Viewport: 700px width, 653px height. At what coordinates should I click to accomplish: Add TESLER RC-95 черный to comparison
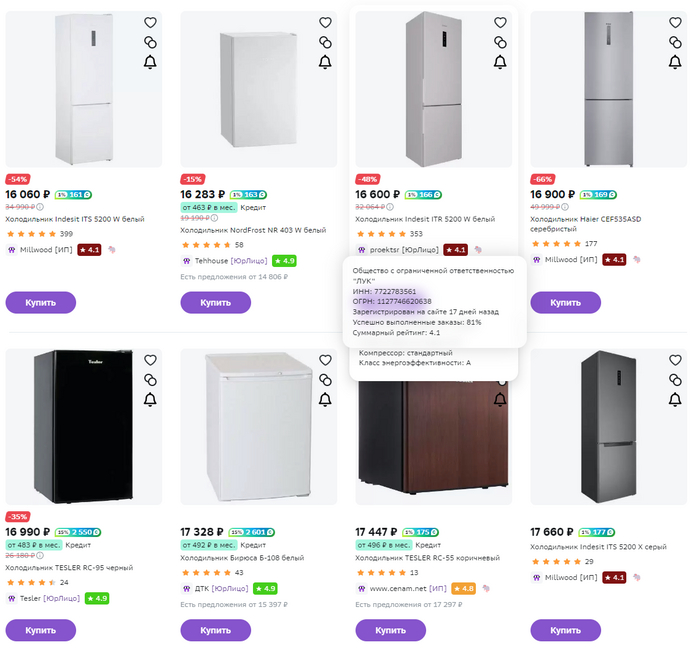click(150, 380)
